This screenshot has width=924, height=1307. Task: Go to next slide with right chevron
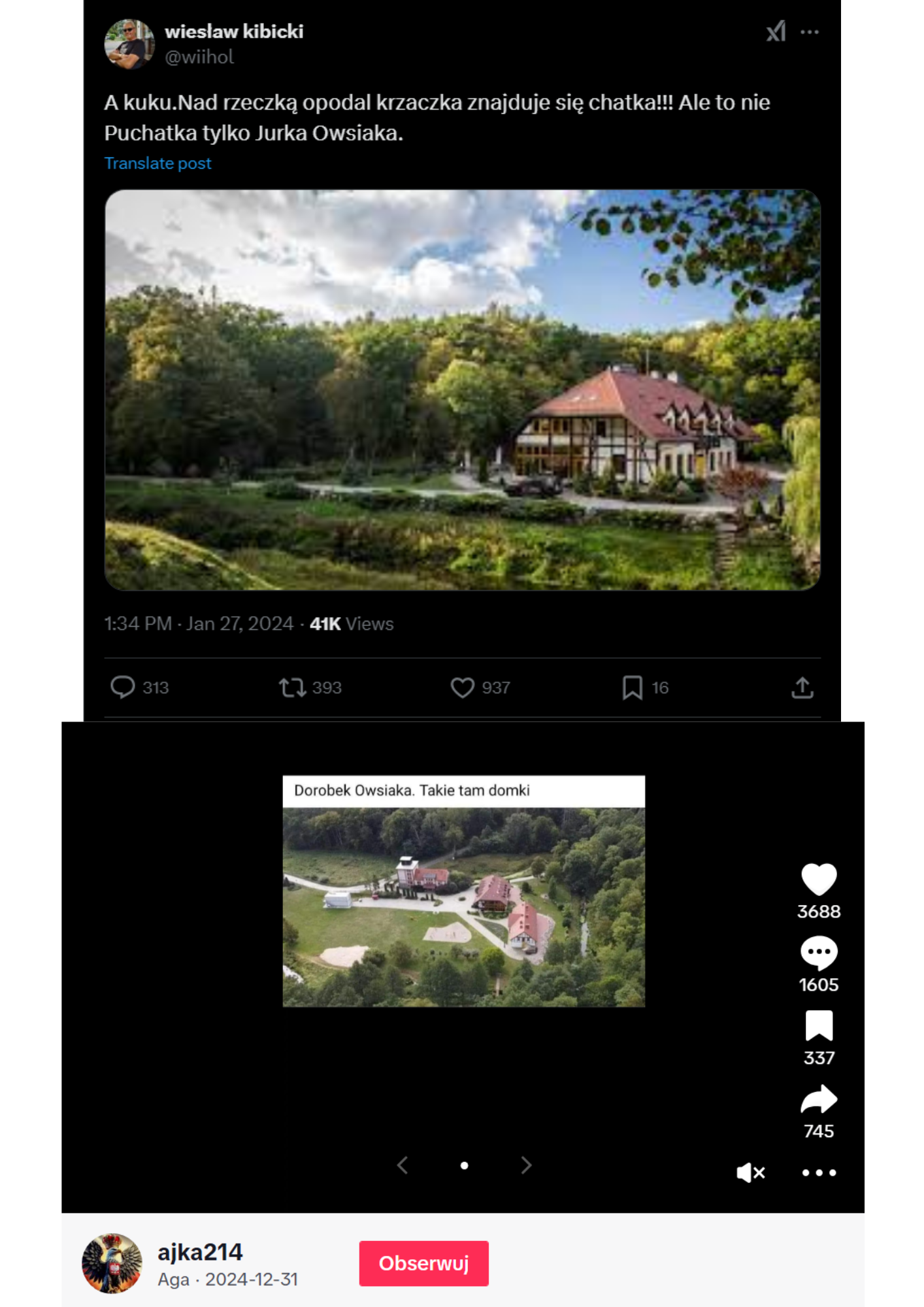point(526,1165)
